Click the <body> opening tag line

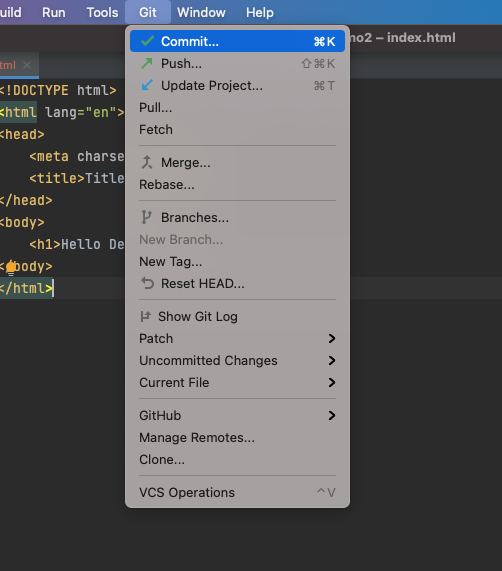pos(22,222)
